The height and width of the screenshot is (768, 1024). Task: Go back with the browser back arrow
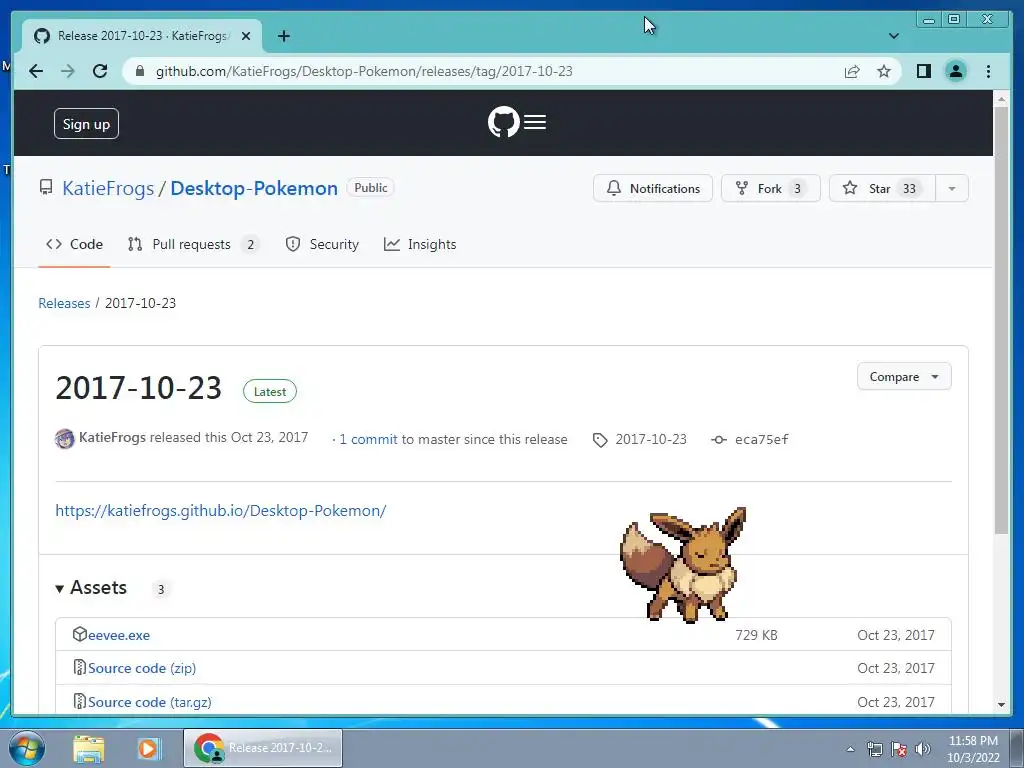pos(36,71)
